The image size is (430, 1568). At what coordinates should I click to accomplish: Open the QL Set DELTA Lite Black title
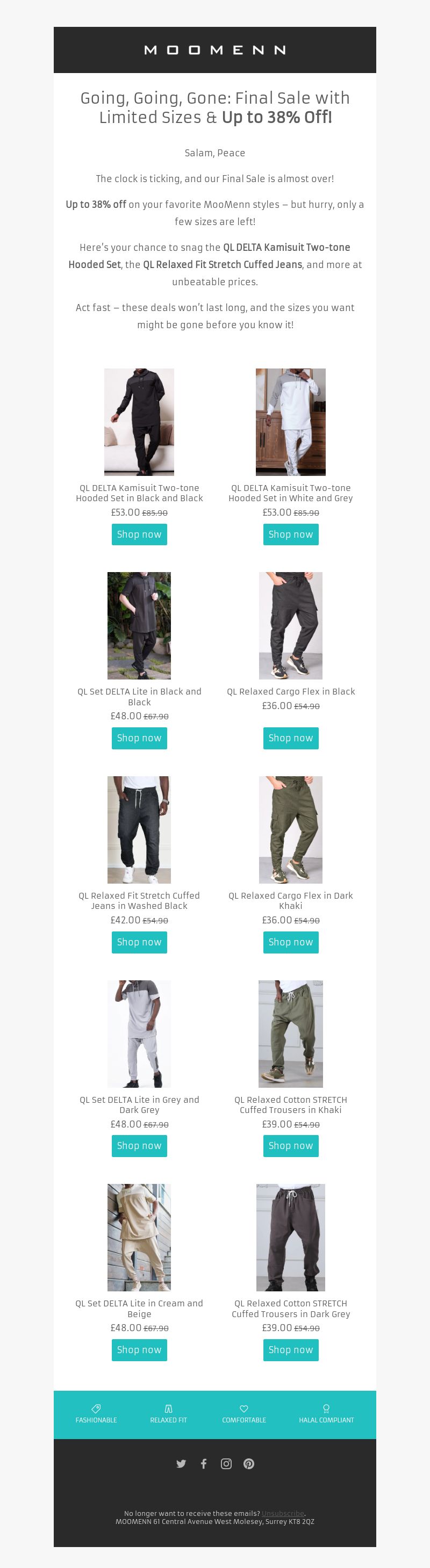click(x=139, y=696)
